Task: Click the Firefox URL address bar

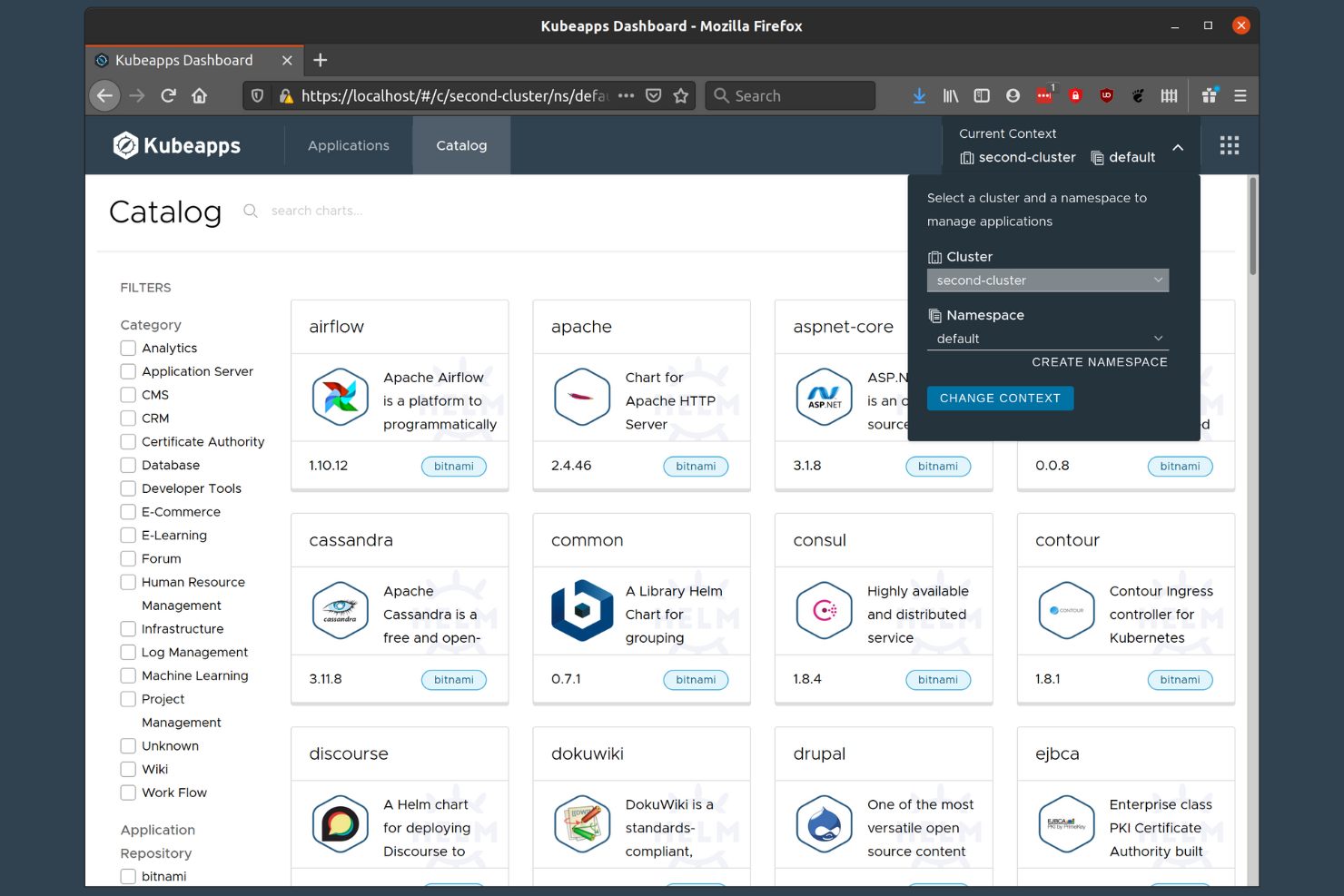Action: pyautogui.click(x=454, y=95)
